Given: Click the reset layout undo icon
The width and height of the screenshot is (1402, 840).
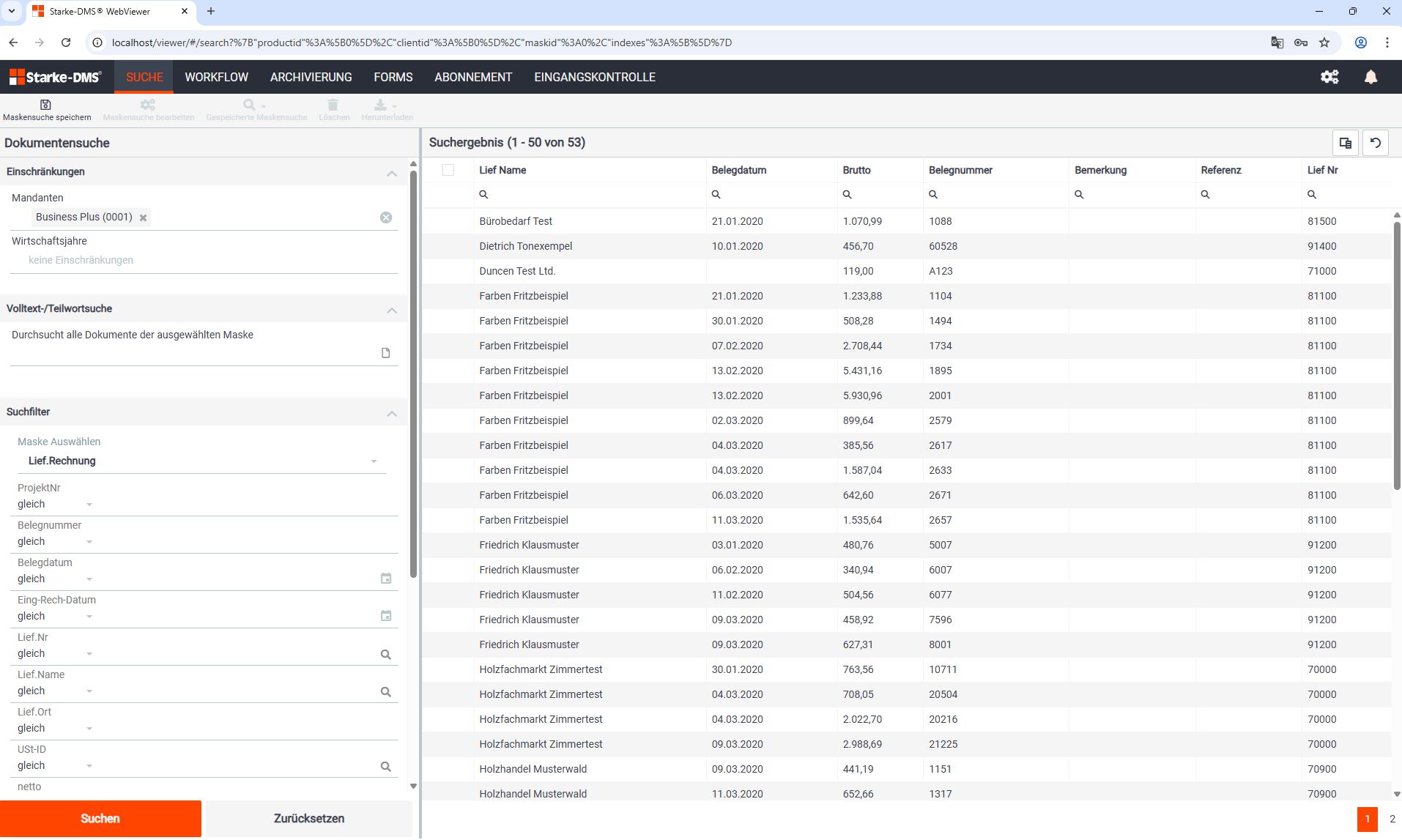Looking at the screenshot, I should point(1376,143).
